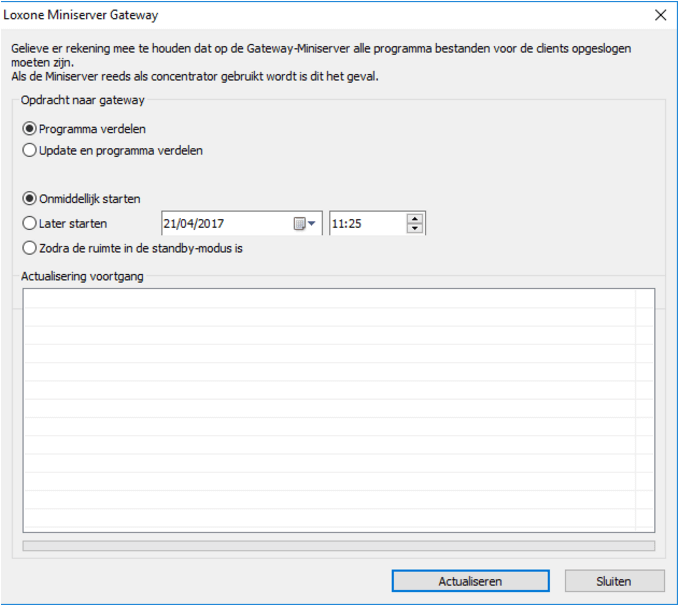Select Zodra de ruimte in standby-modus is
This screenshot has height=608, width=681.
[x=30, y=249]
